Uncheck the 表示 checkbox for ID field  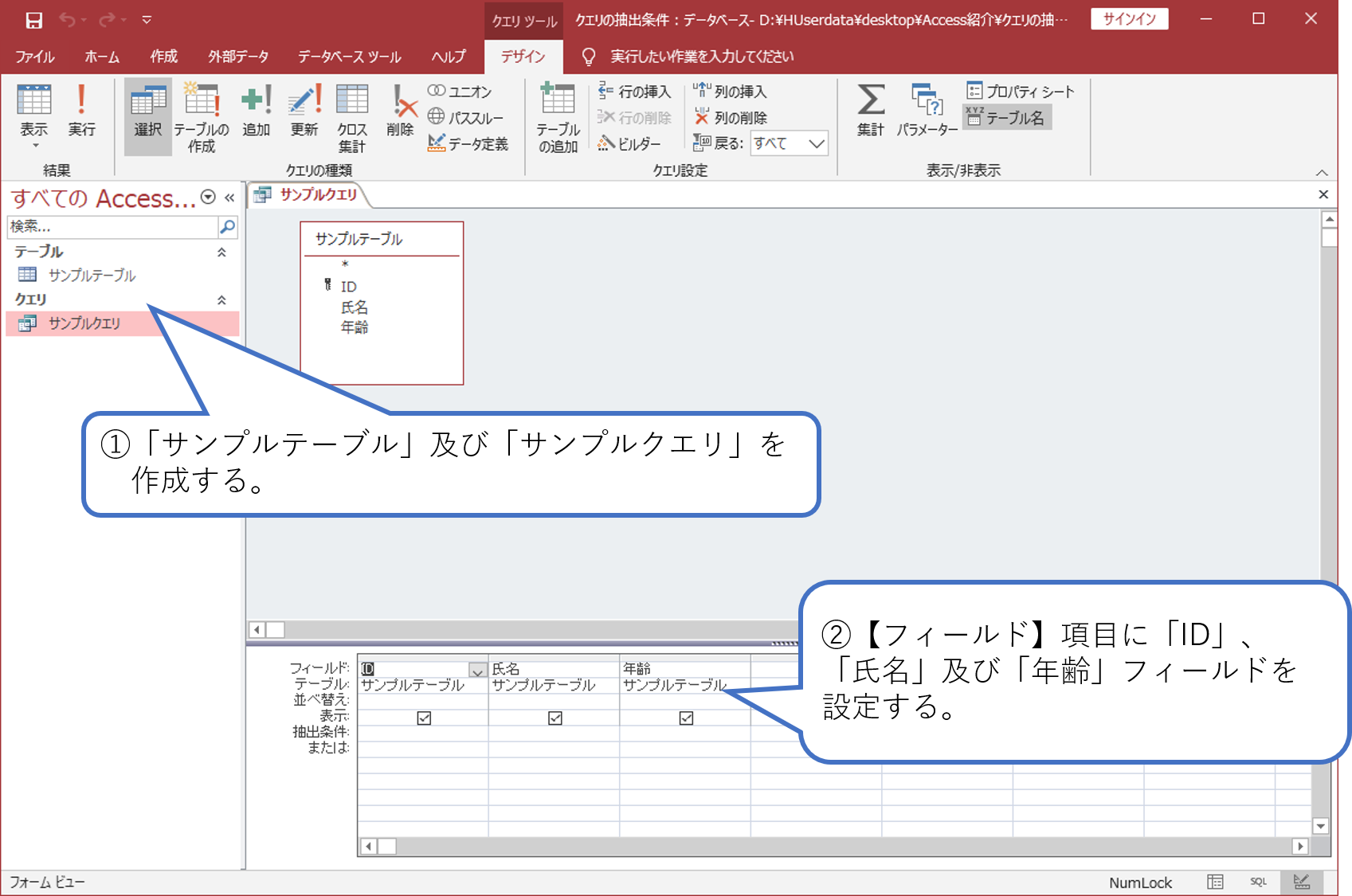[x=423, y=718]
